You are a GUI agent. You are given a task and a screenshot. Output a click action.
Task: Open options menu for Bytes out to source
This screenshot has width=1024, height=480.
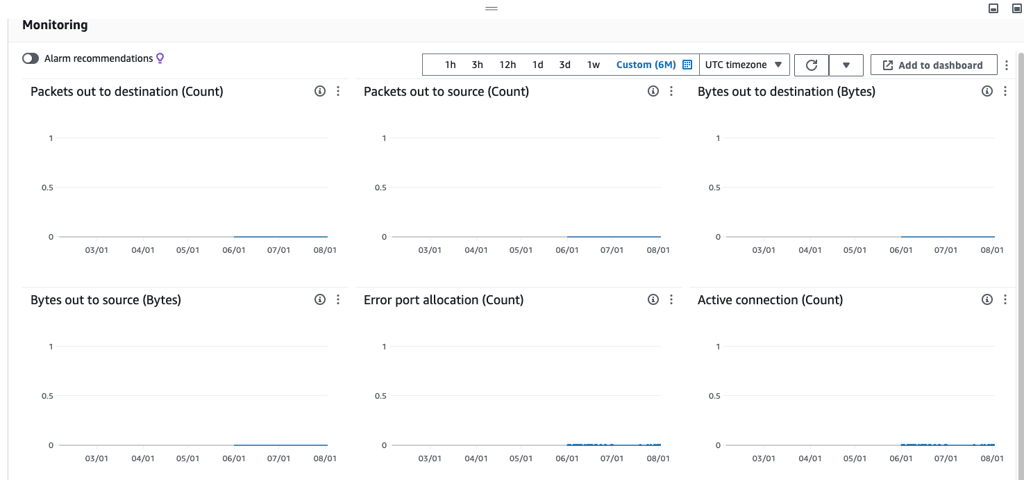(x=338, y=300)
